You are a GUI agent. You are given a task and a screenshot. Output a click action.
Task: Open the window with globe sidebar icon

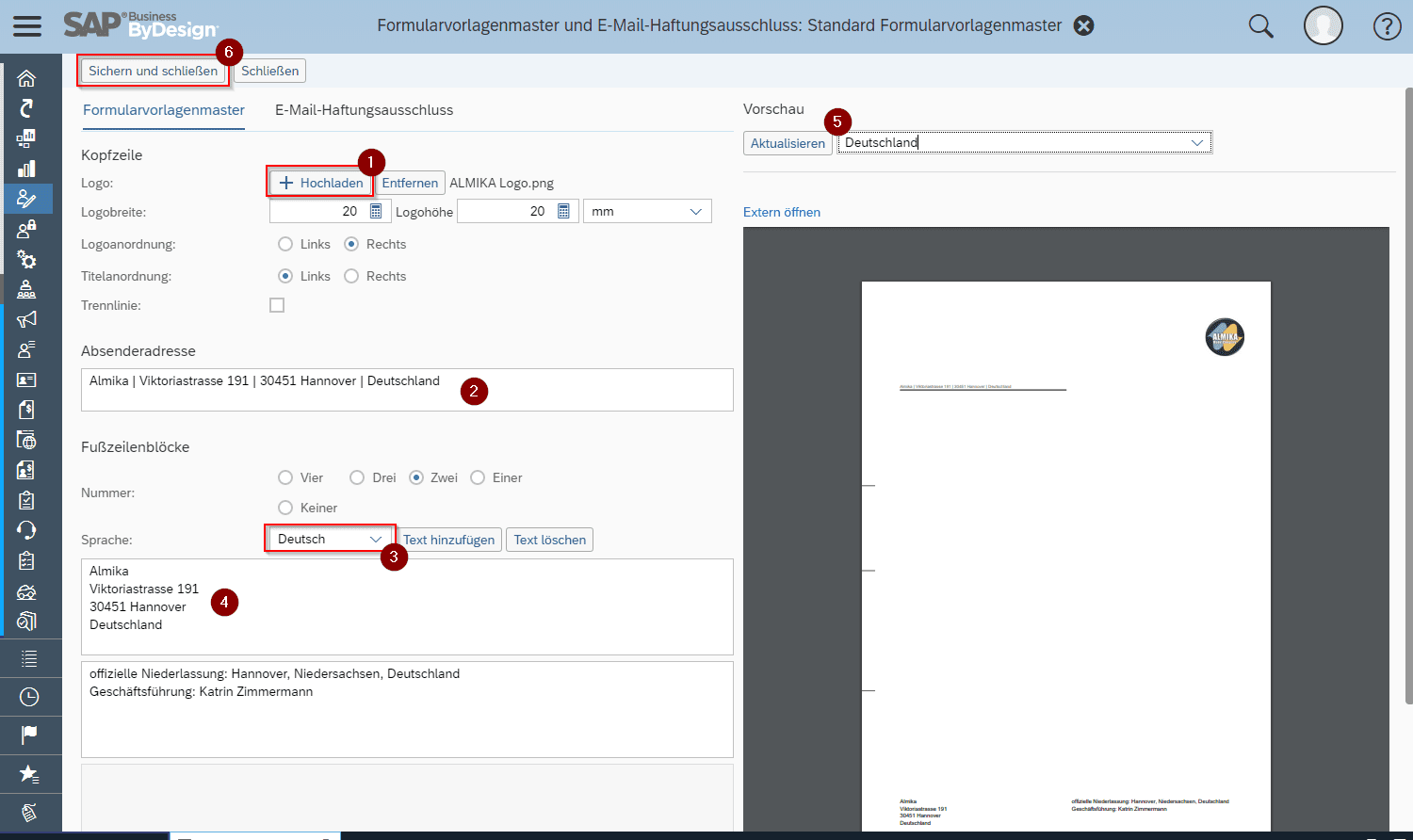pyautogui.click(x=27, y=440)
